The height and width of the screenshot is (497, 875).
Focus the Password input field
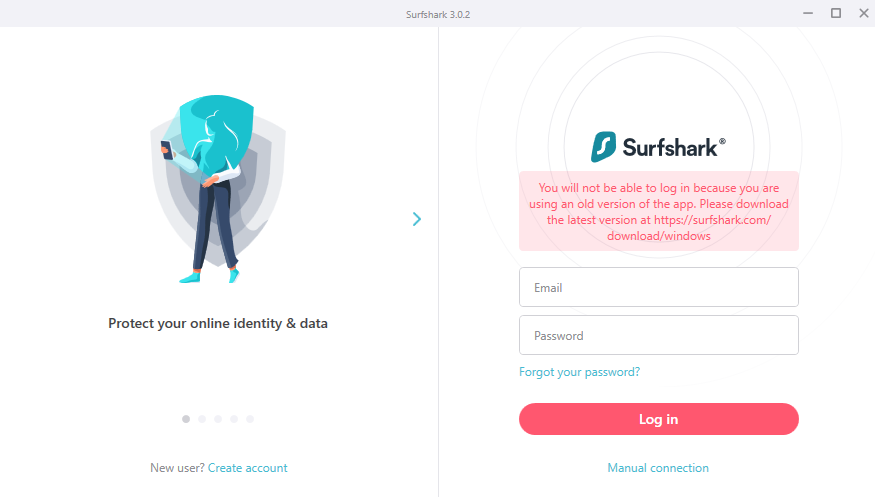coord(658,335)
